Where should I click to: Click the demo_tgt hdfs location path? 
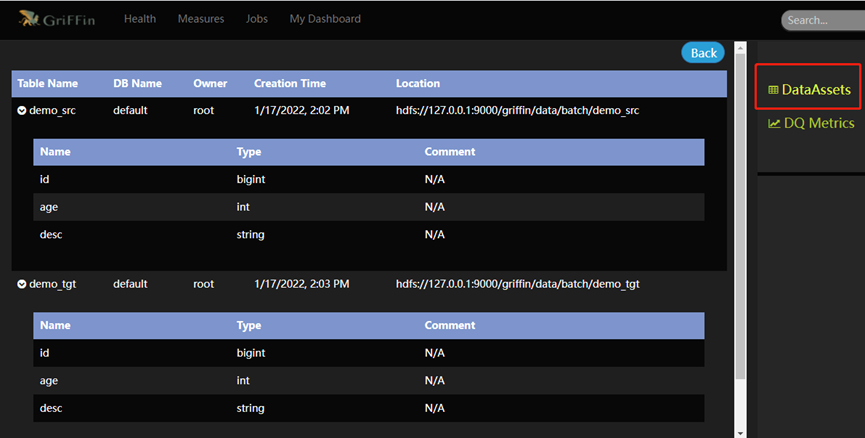point(517,284)
